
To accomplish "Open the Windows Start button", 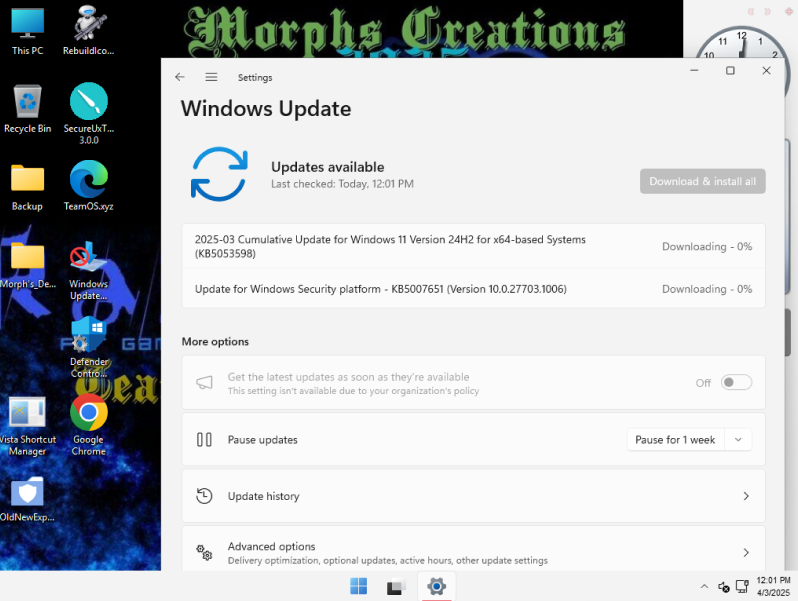I will 359,586.
